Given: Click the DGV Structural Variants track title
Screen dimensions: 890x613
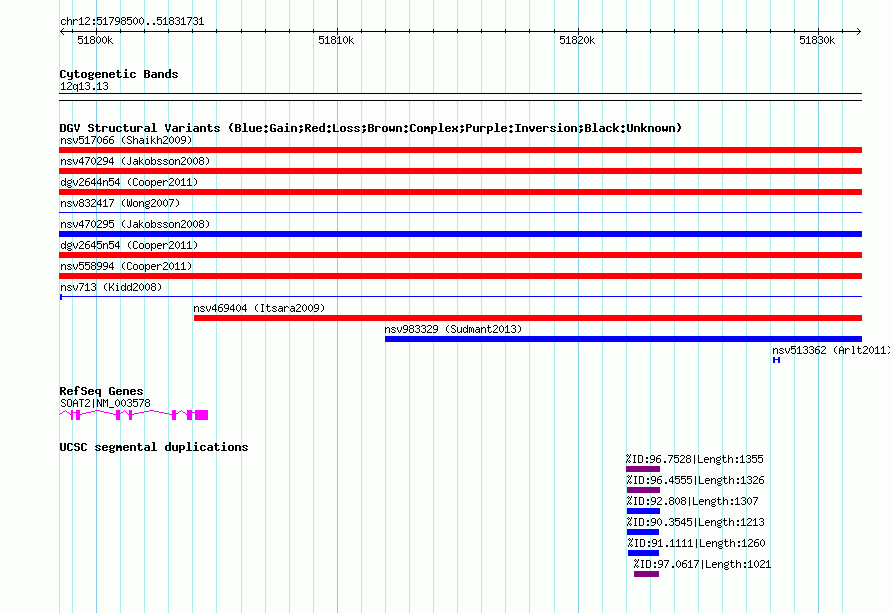Looking at the screenshot, I should [x=370, y=128].
